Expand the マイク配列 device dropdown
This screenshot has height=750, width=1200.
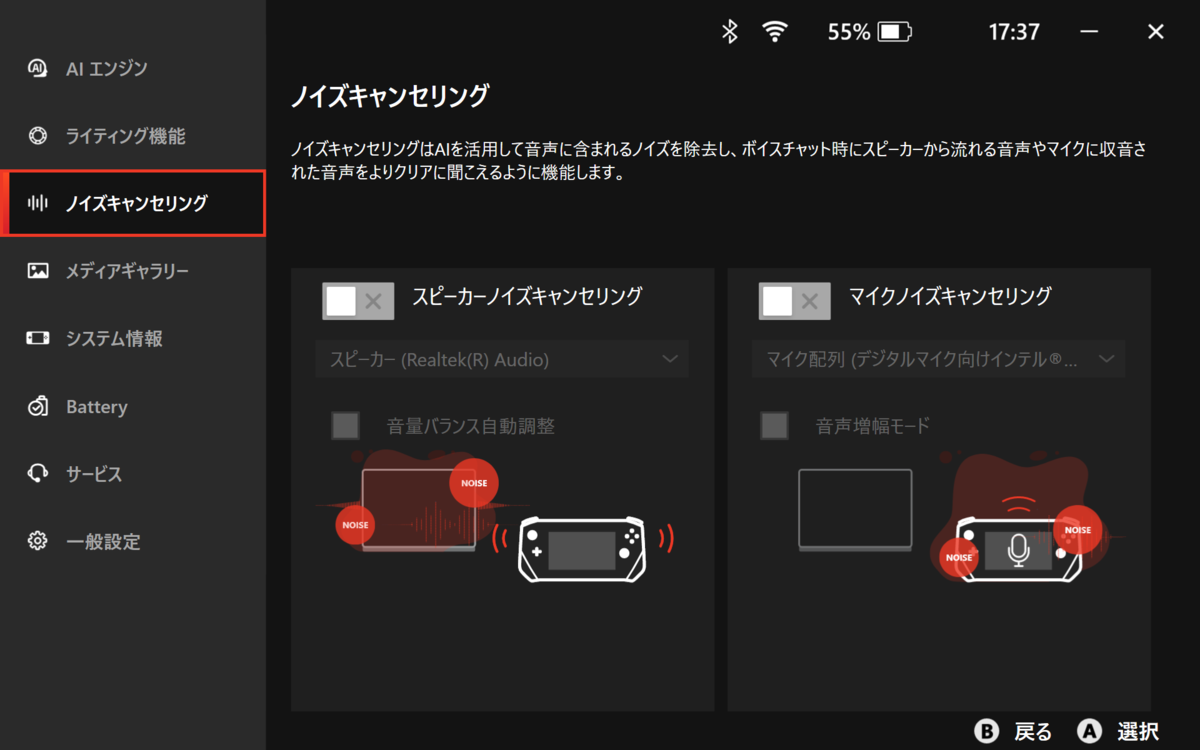pos(939,359)
